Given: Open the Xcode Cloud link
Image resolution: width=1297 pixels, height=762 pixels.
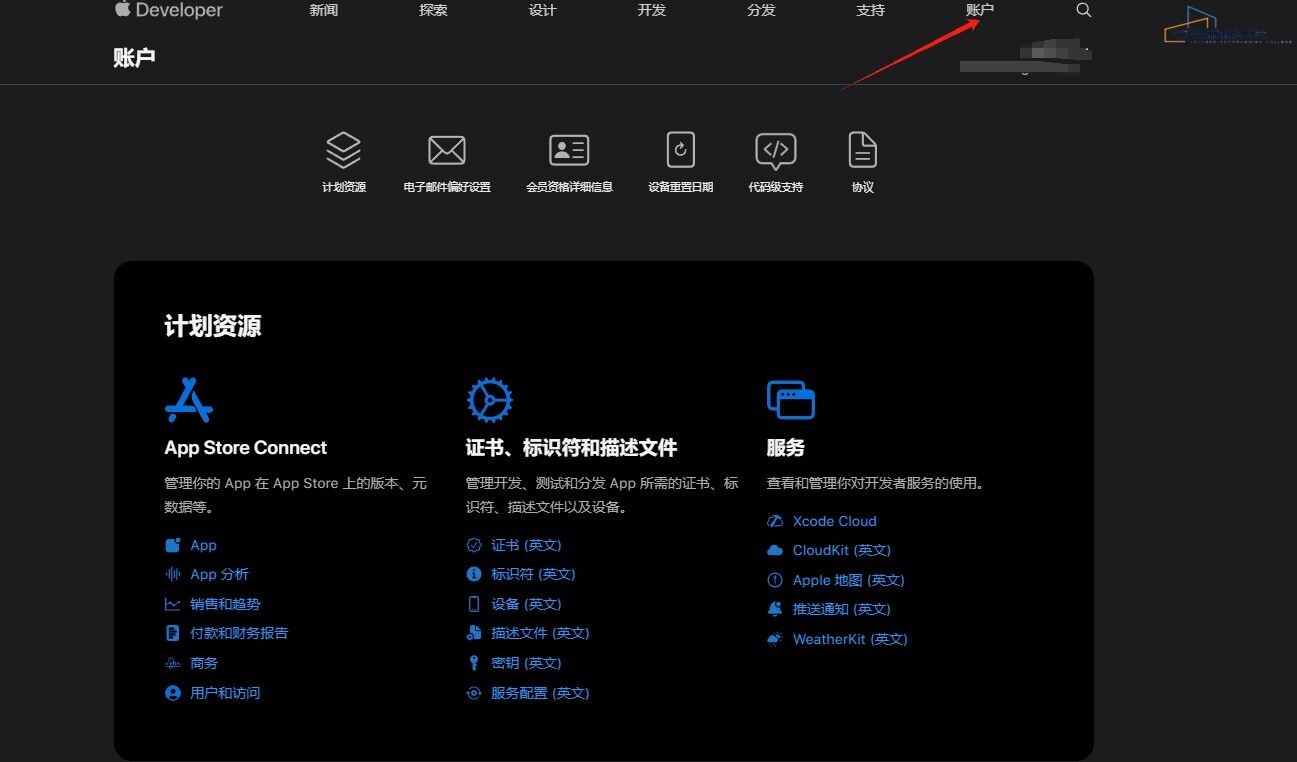Looking at the screenshot, I should pos(834,521).
